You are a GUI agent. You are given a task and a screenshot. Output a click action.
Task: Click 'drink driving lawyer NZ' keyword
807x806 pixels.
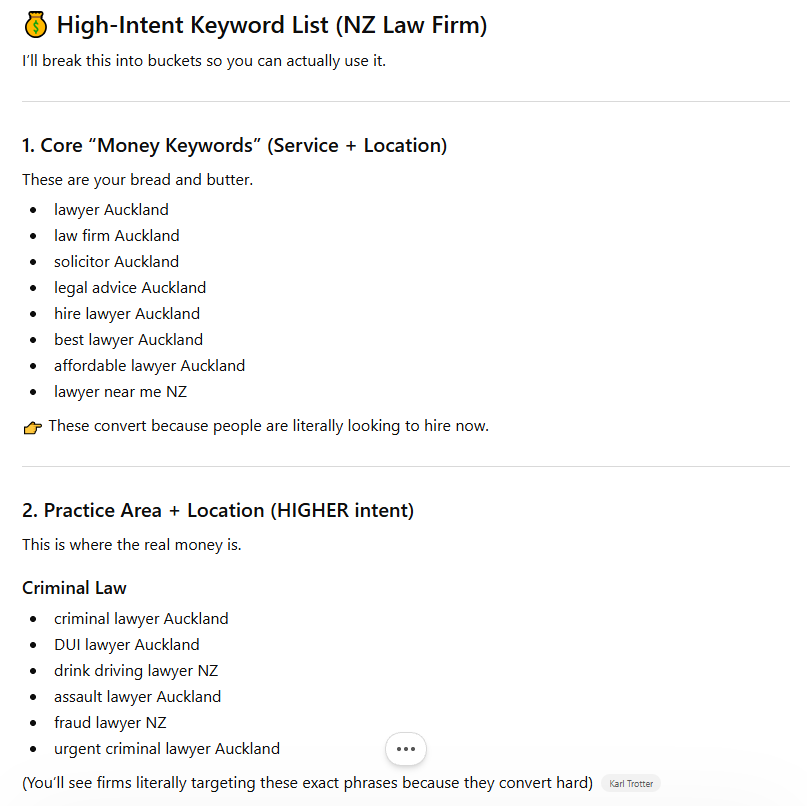(x=136, y=671)
